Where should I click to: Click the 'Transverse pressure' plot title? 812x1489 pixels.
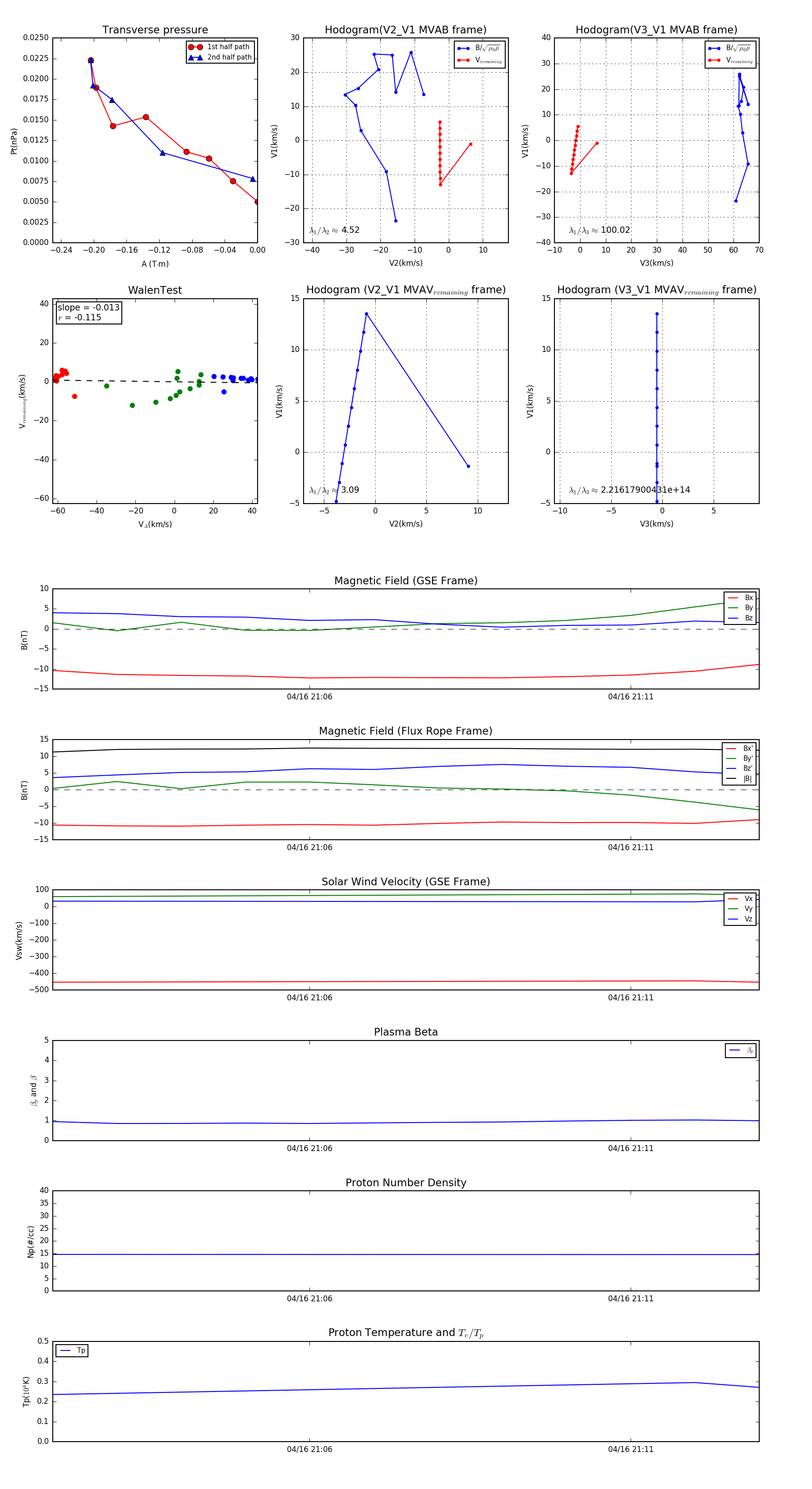(x=155, y=30)
